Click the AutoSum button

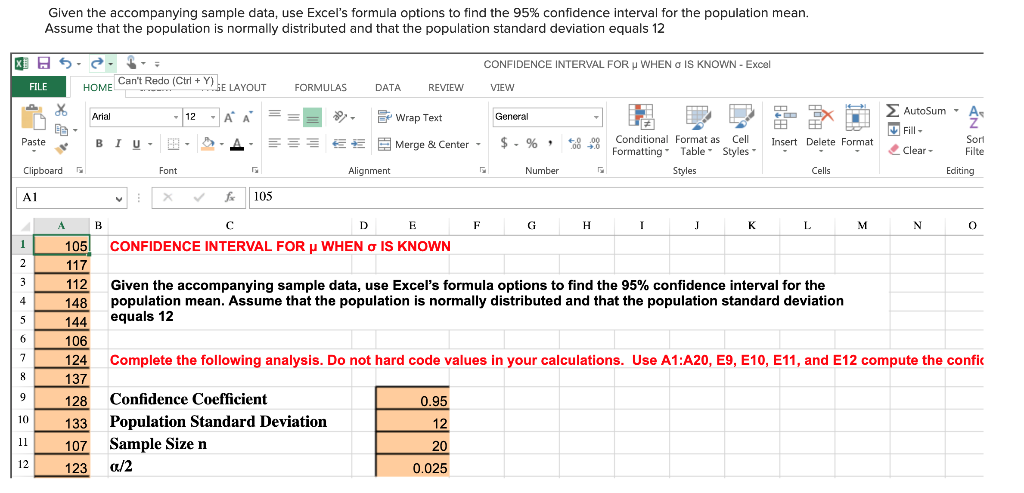coord(917,110)
